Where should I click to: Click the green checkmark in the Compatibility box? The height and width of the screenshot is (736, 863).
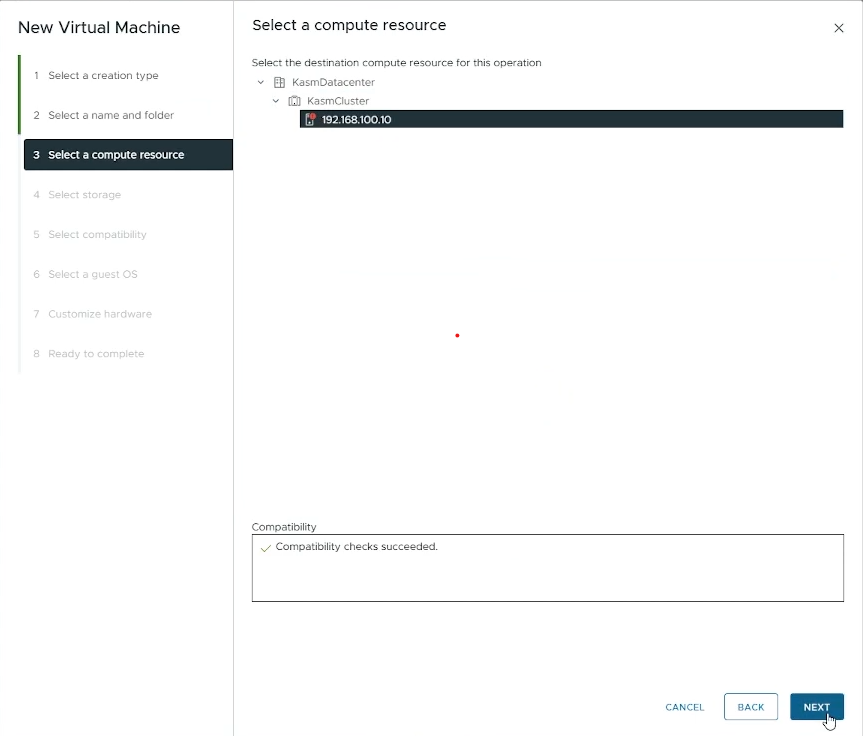coord(266,548)
